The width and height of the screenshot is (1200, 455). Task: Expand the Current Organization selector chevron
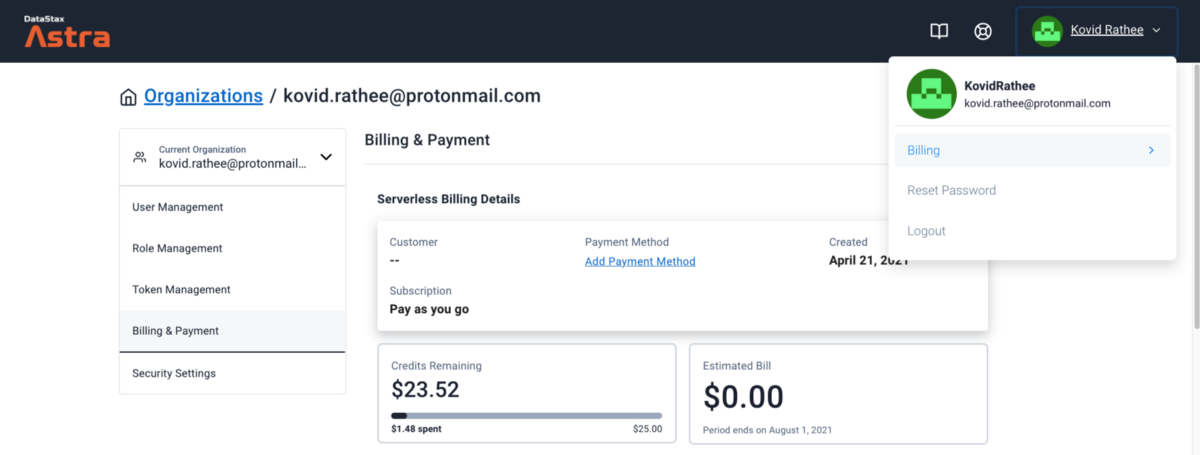[x=325, y=157]
